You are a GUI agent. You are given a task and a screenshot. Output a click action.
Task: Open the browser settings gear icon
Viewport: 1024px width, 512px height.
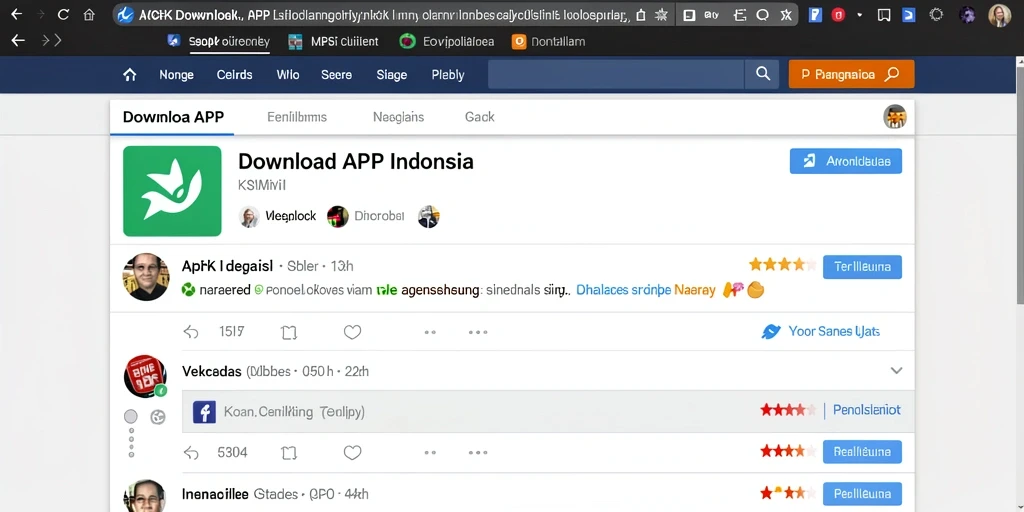click(x=936, y=15)
